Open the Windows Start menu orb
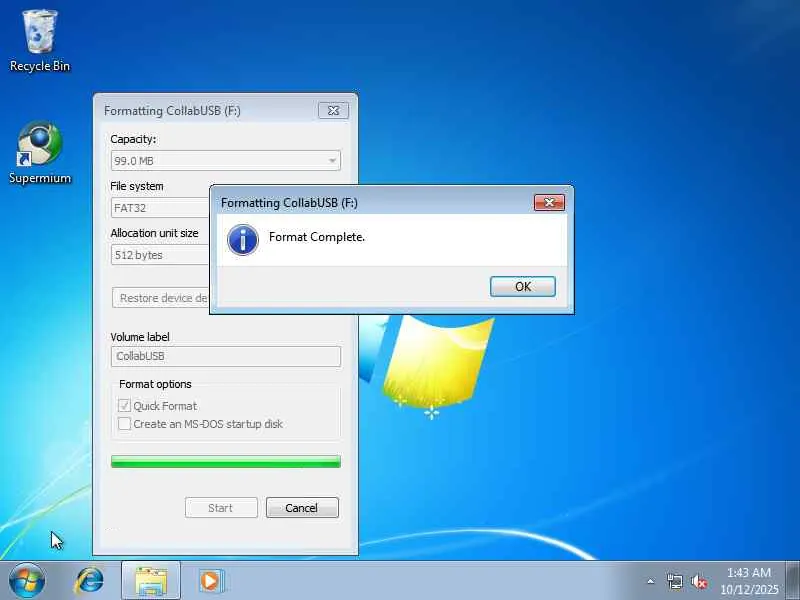 (27, 580)
